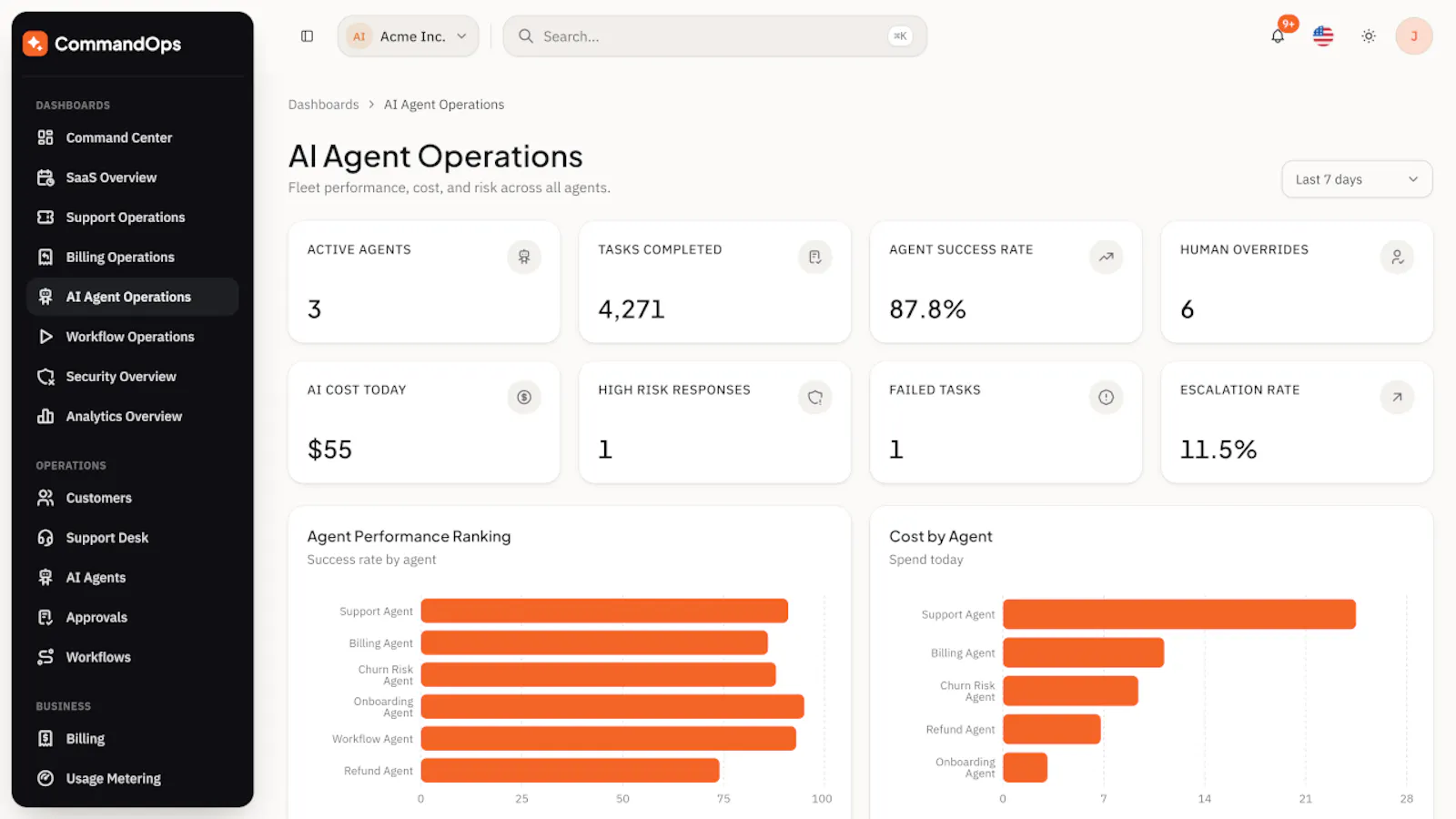Click the Support Agent success rate bar
Viewport: 1456px width, 819px height.
[604, 611]
